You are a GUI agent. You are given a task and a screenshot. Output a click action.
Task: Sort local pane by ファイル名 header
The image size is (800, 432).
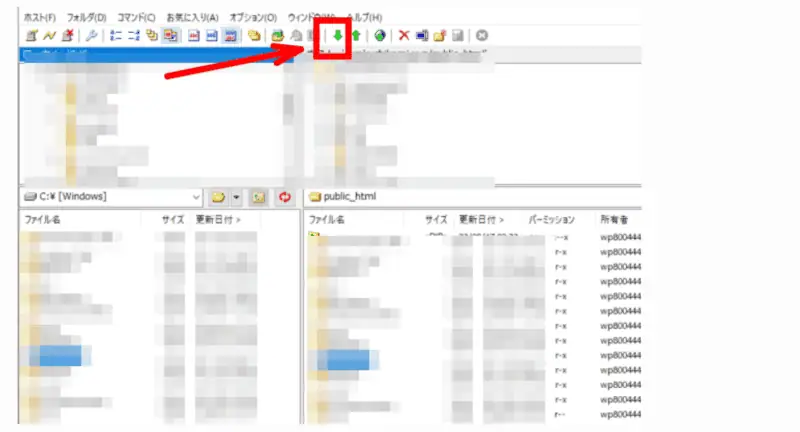(x=43, y=220)
